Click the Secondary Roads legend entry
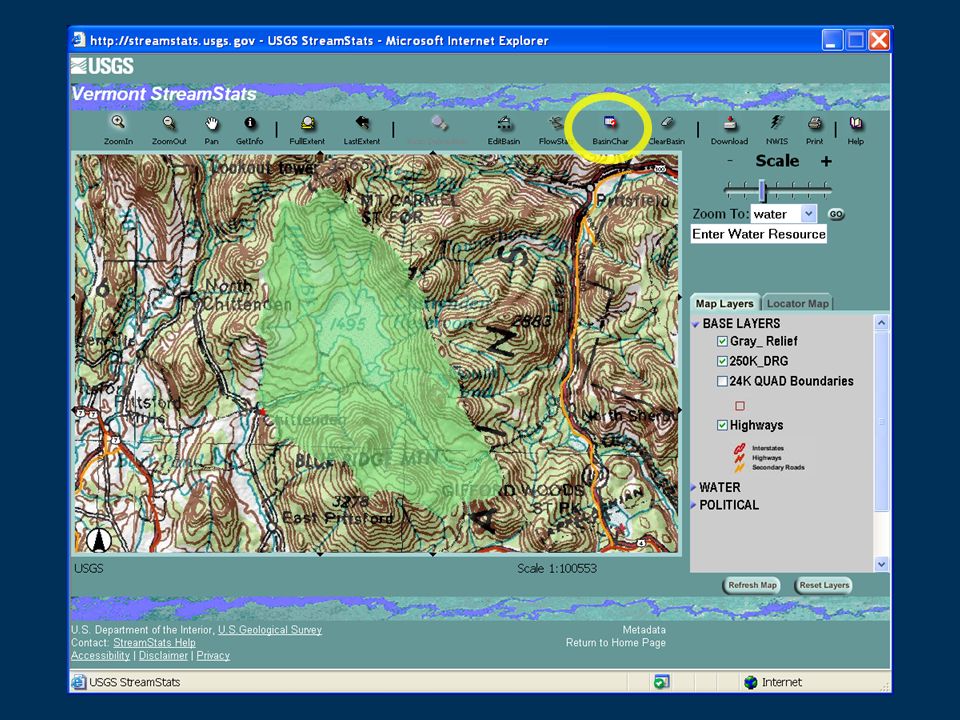960x720 pixels. pyautogui.click(x=778, y=467)
